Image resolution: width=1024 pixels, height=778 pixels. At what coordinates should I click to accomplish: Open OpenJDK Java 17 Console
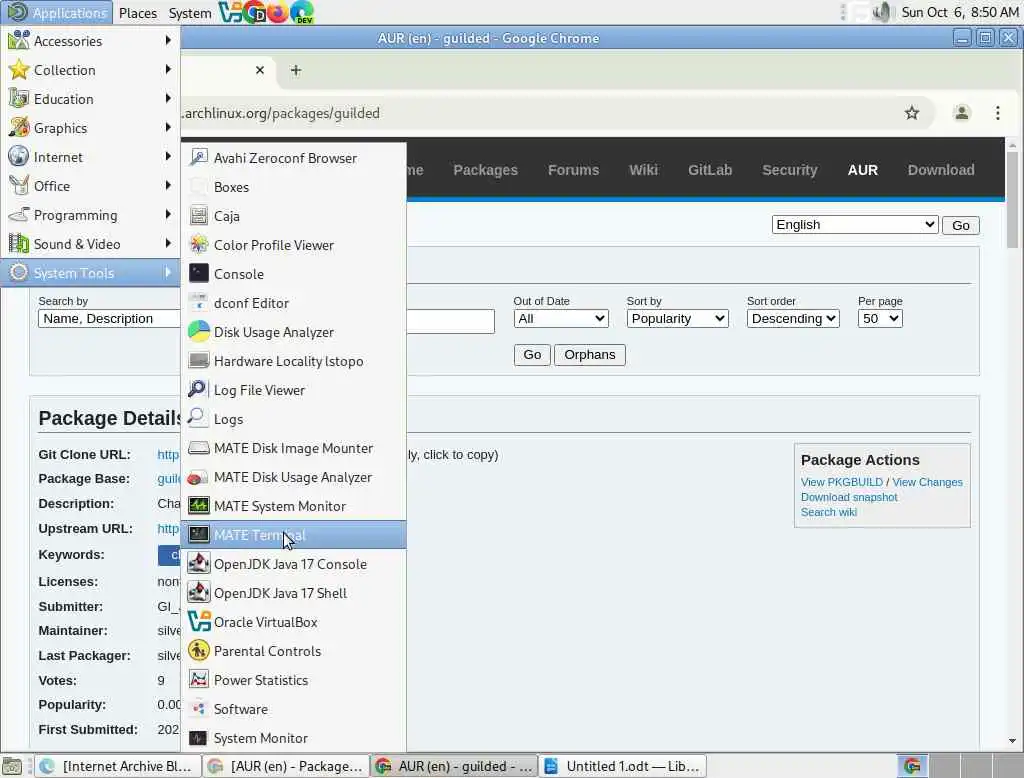coord(293,564)
